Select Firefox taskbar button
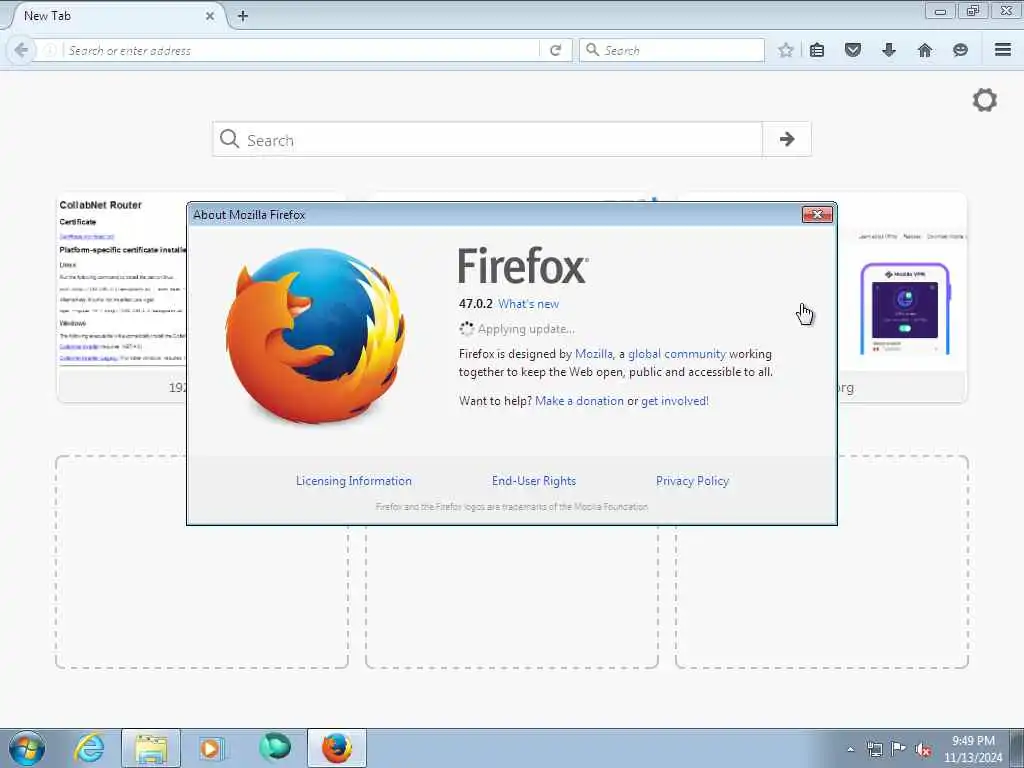Viewport: 1024px width, 768px height. click(337, 748)
